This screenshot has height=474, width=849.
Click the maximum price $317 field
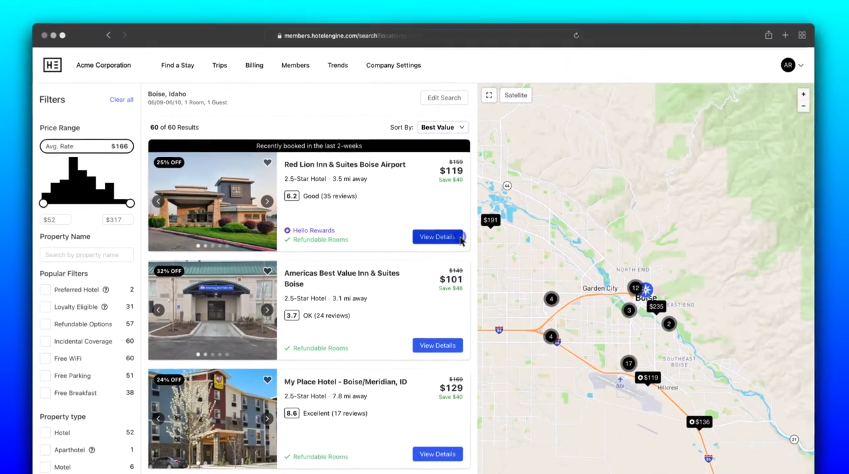click(117, 219)
